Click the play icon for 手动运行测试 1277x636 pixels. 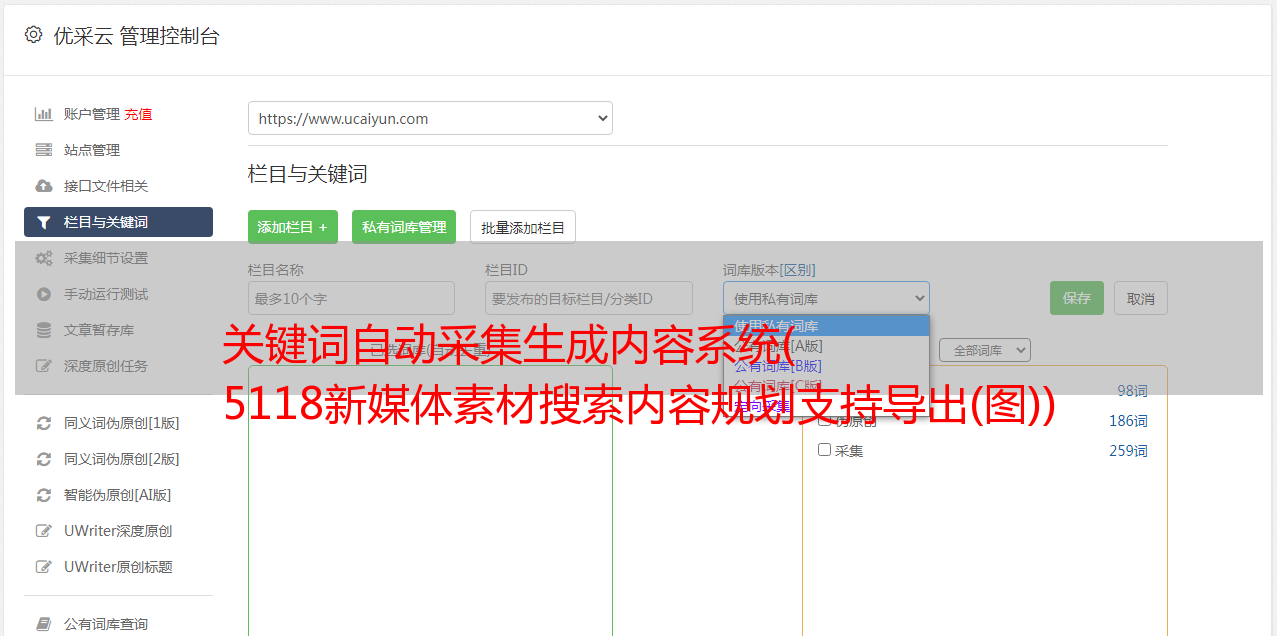44,294
